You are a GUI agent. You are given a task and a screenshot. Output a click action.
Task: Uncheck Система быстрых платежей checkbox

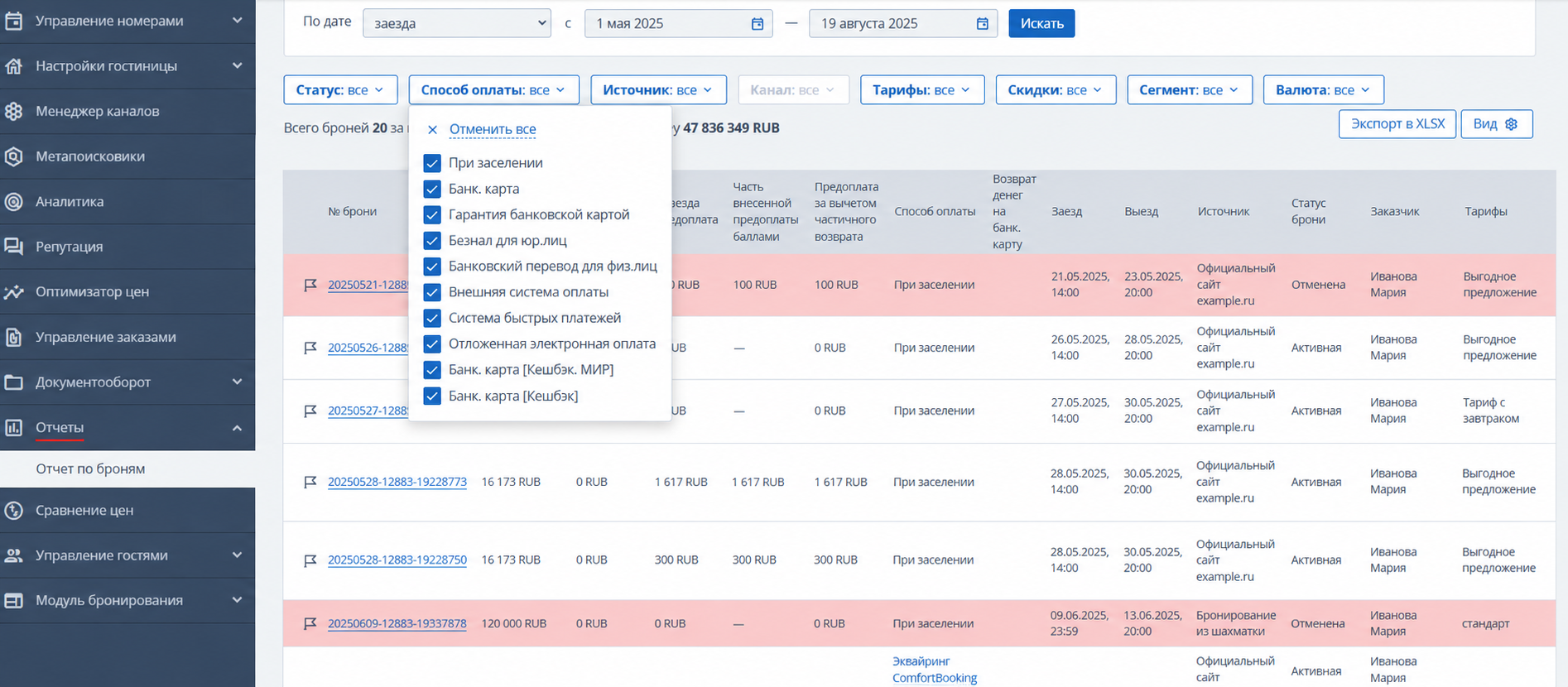(432, 318)
